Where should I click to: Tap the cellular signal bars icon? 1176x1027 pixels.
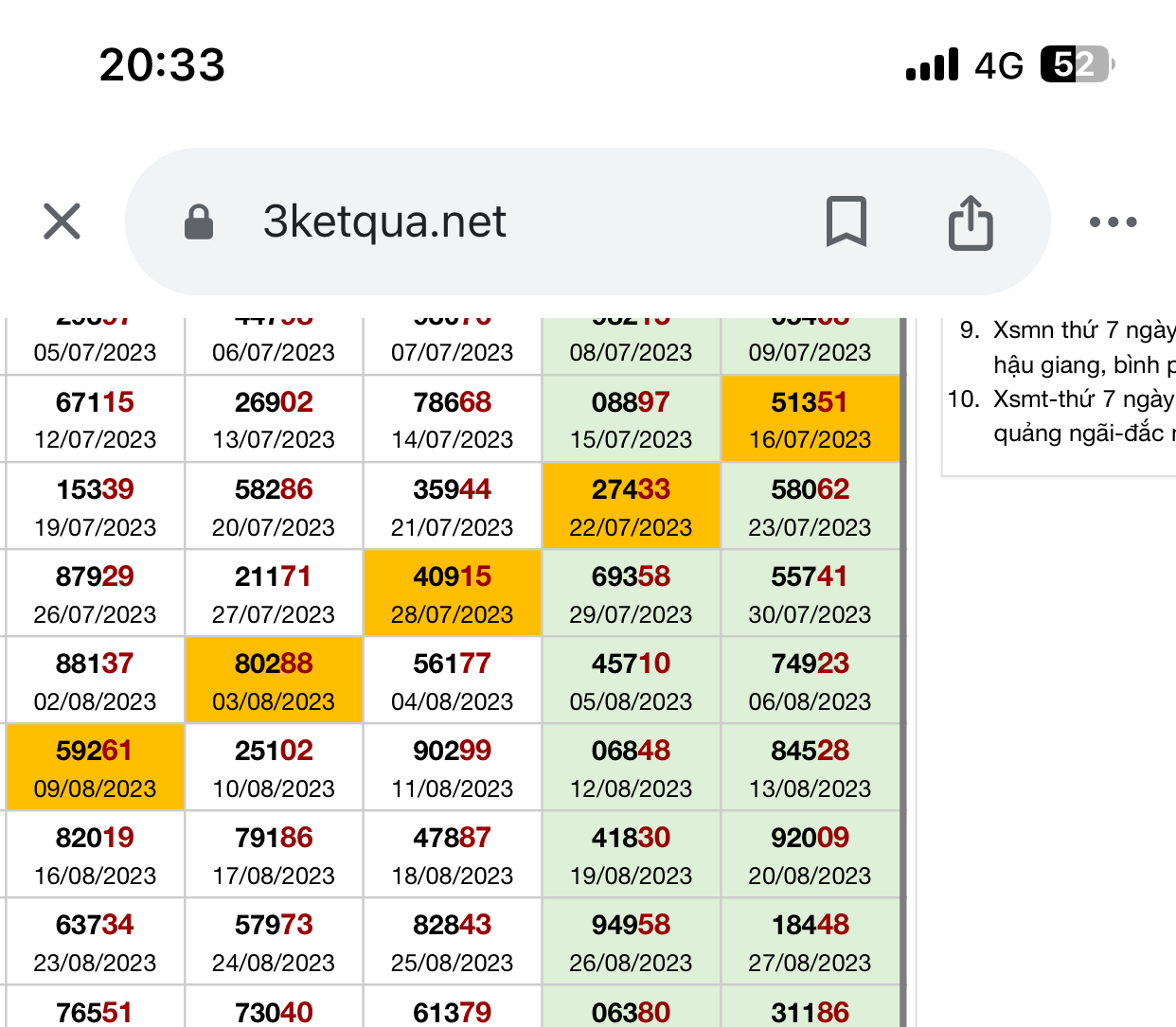point(932,65)
